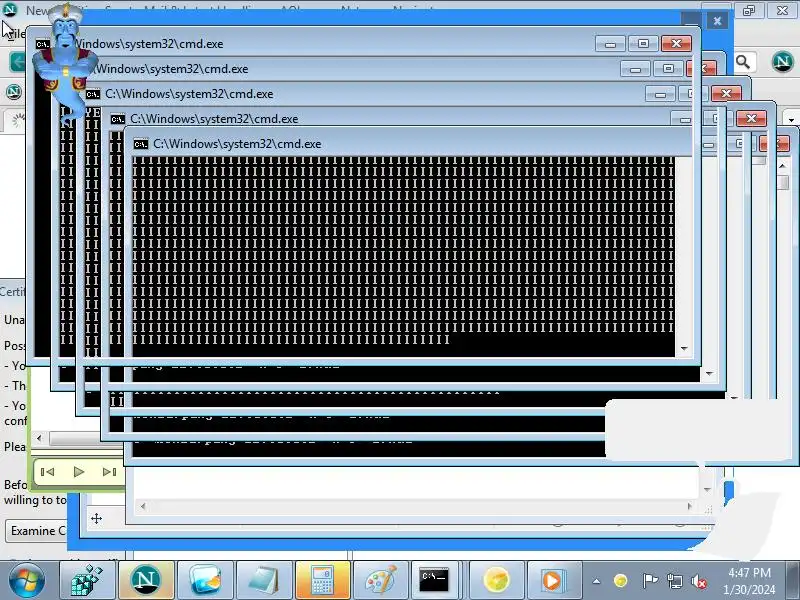The image size is (800, 600).
Task: Switch to Netscape Navigator from the taskbar
Action: point(145,580)
